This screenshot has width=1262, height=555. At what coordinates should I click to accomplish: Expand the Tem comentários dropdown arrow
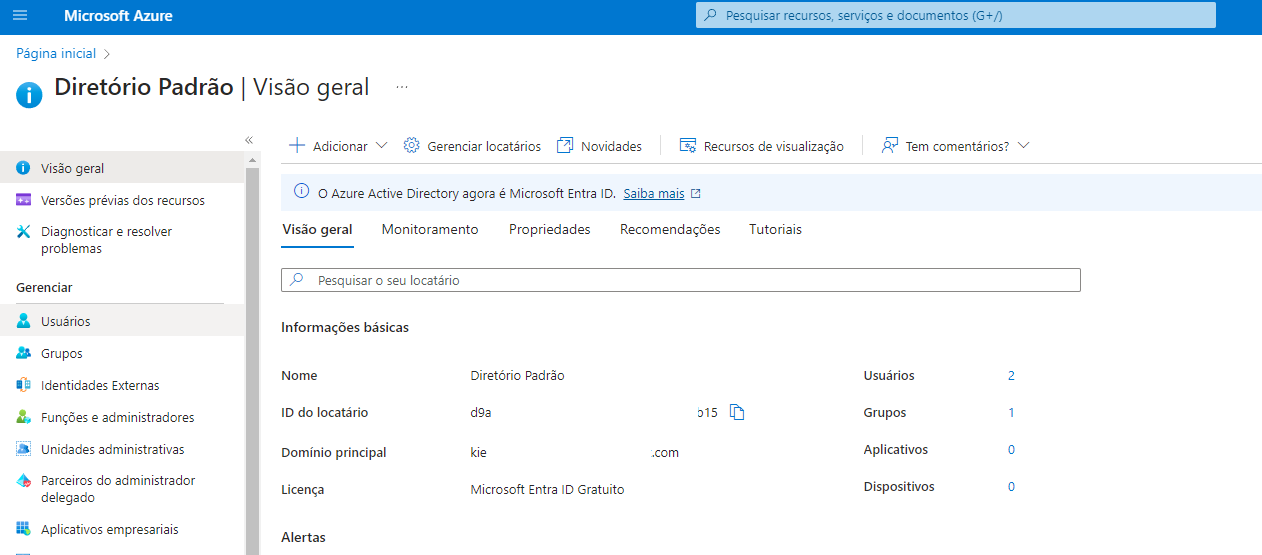tap(1023, 146)
